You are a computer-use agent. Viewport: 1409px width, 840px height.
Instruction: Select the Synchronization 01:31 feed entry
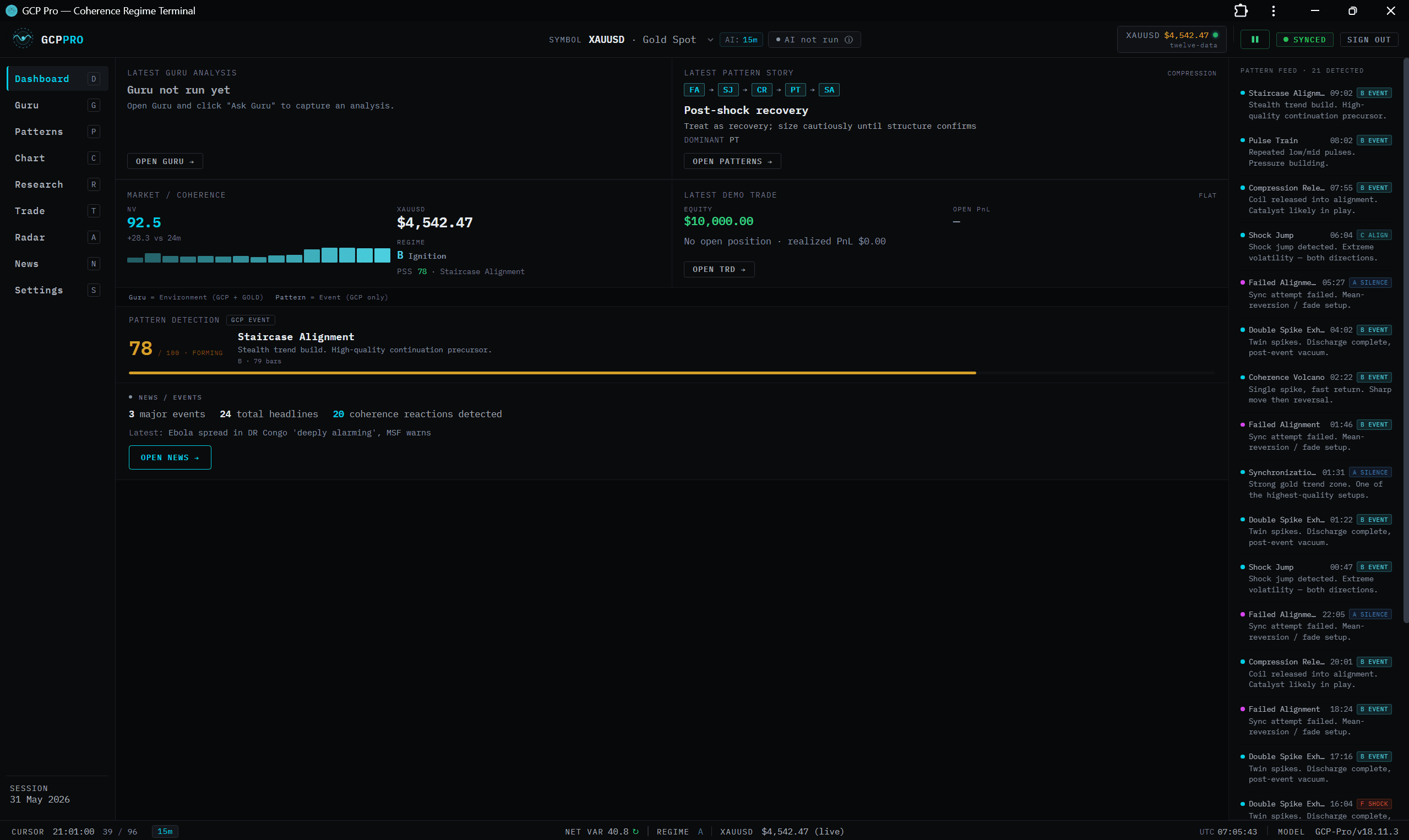pyautogui.click(x=1315, y=483)
